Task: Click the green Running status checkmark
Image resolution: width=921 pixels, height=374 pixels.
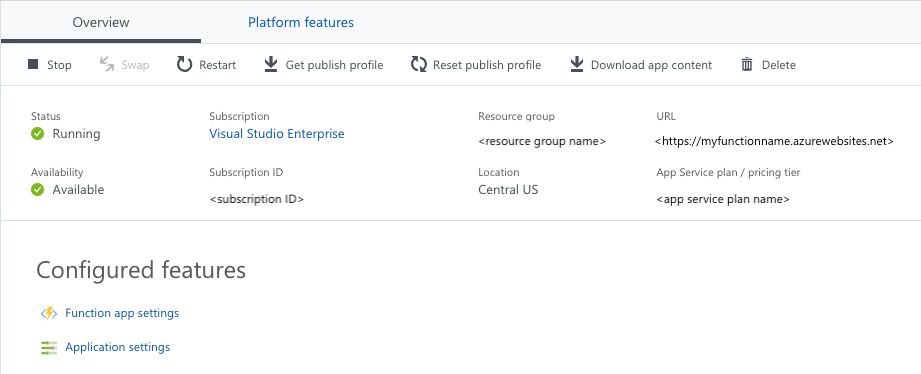Action: 38,134
